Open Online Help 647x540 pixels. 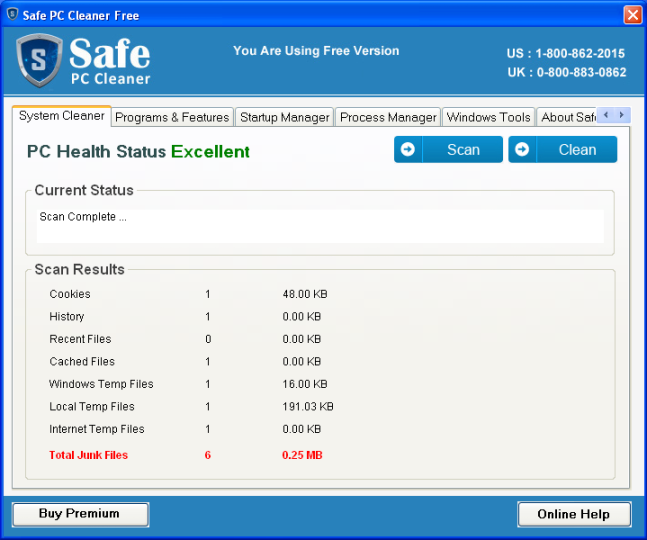pos(574,514)
